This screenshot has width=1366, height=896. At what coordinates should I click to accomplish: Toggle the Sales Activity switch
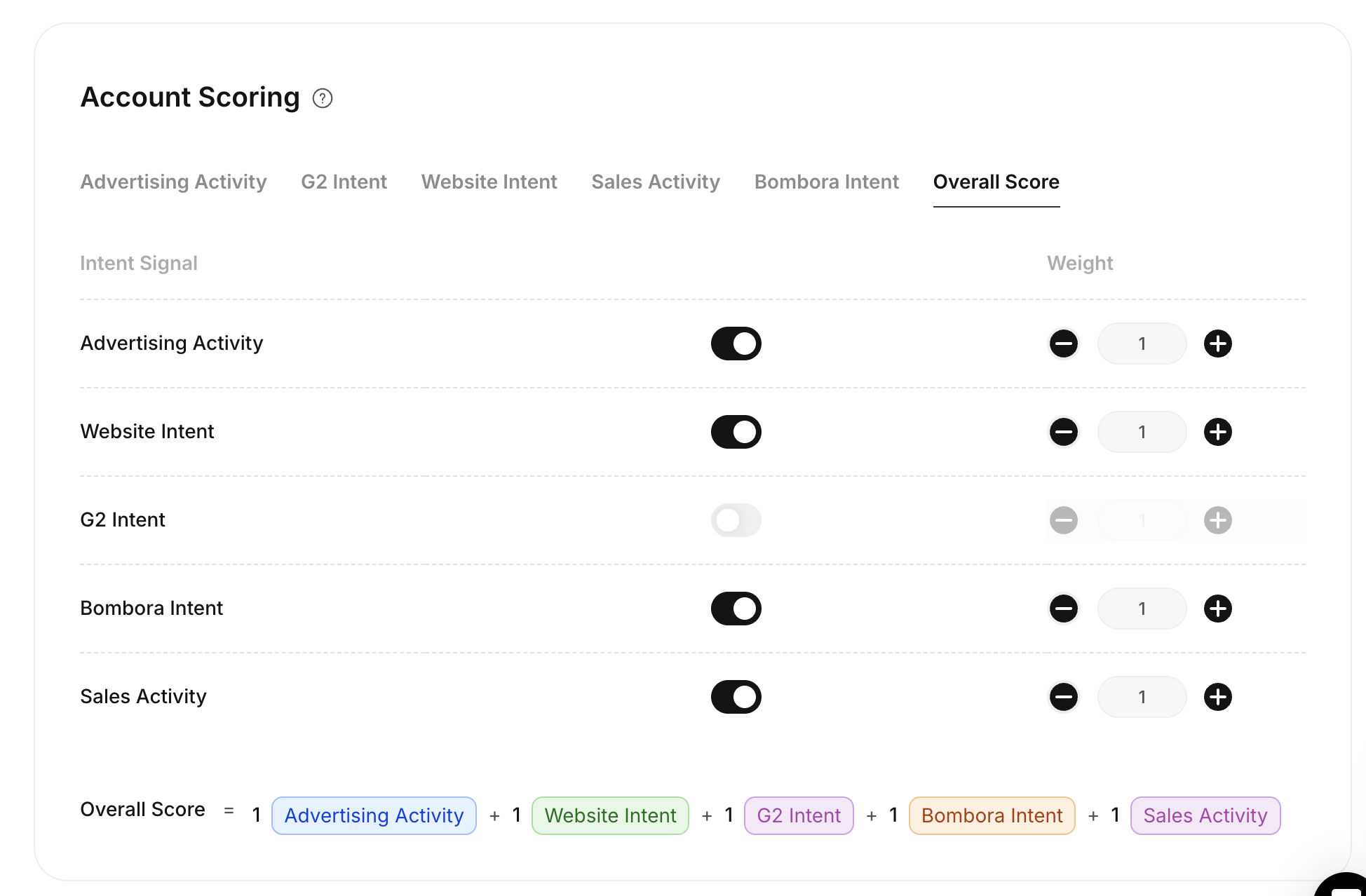point(736,697)
